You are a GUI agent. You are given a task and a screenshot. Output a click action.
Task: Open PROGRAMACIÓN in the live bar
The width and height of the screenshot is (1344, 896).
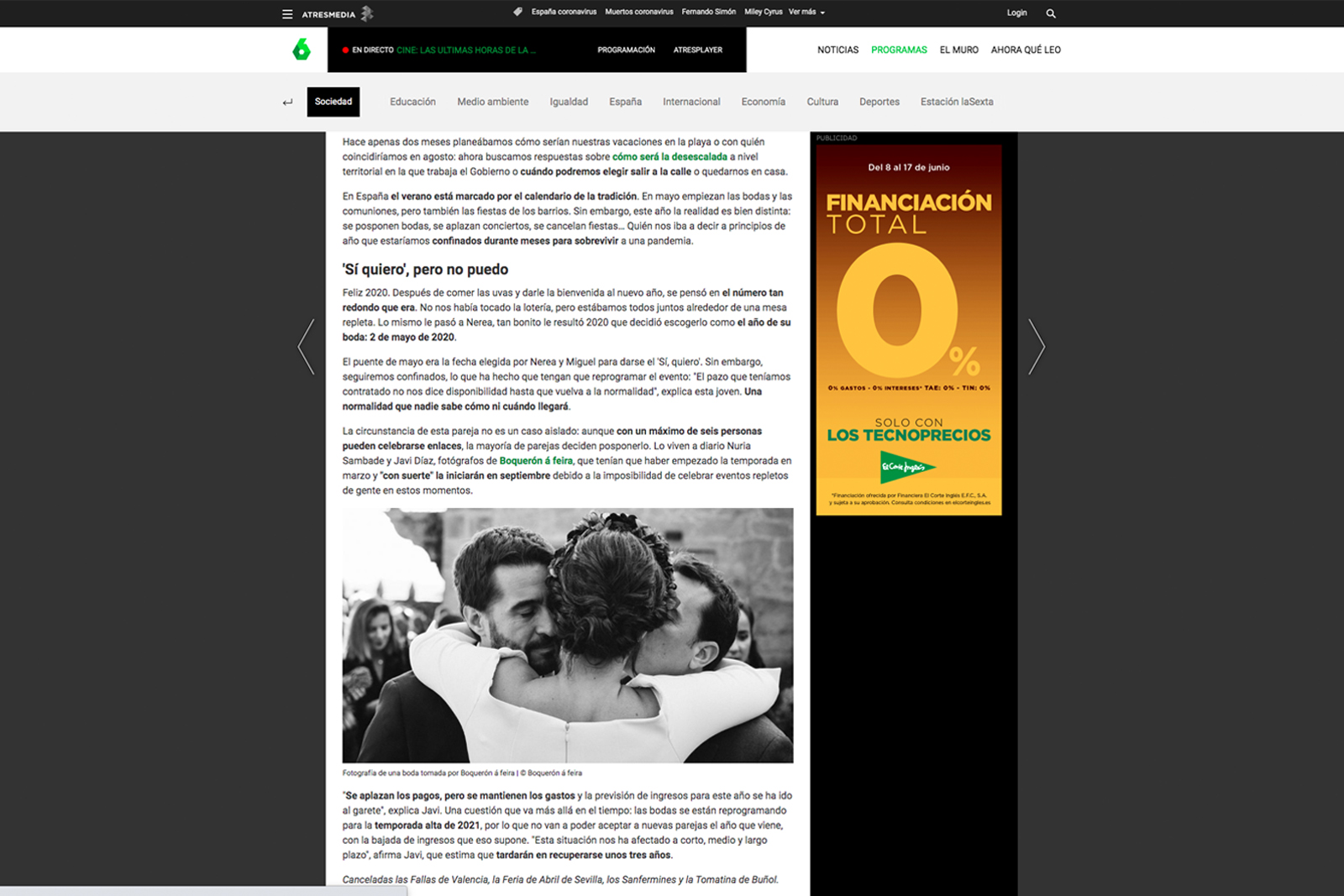coord(626,50)
